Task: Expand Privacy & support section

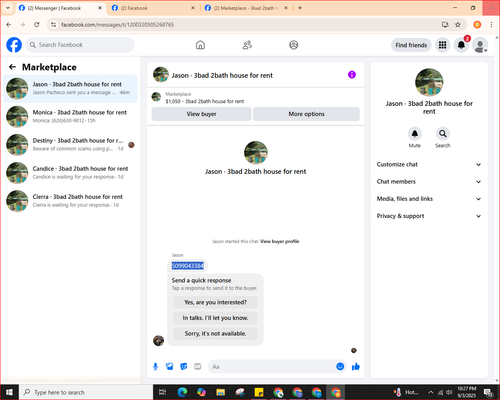Action: pos(429,216)
